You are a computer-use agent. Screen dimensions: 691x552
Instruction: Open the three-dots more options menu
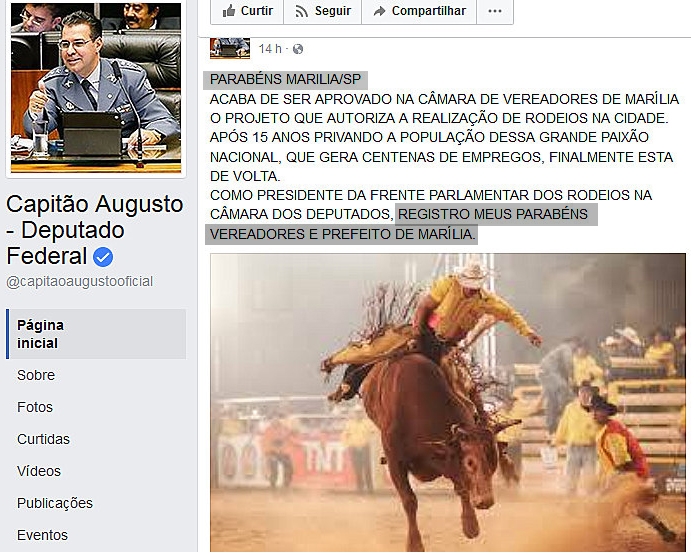[x=495, y=11]
